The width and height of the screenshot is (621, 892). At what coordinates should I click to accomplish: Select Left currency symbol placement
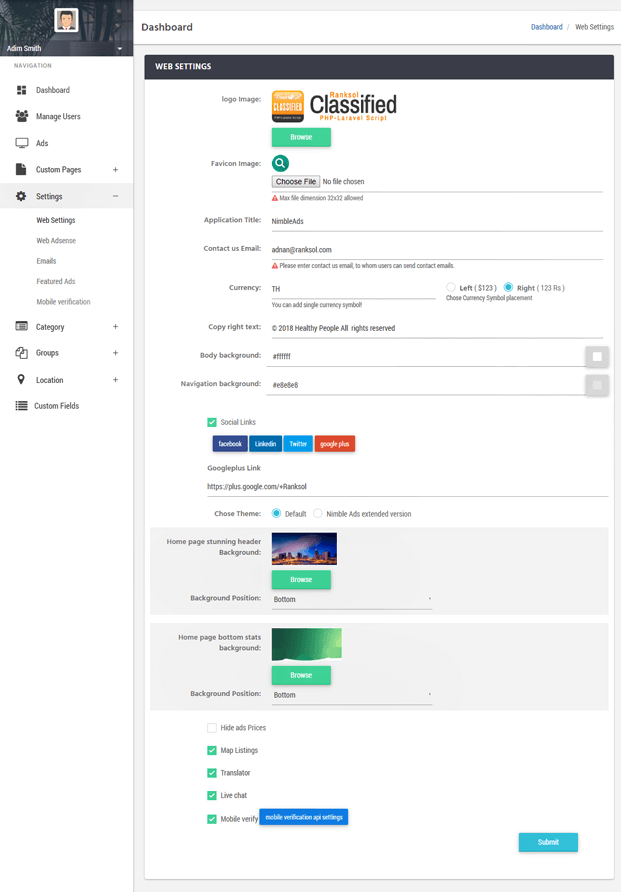pyautogui.click(x=451, y=288)
